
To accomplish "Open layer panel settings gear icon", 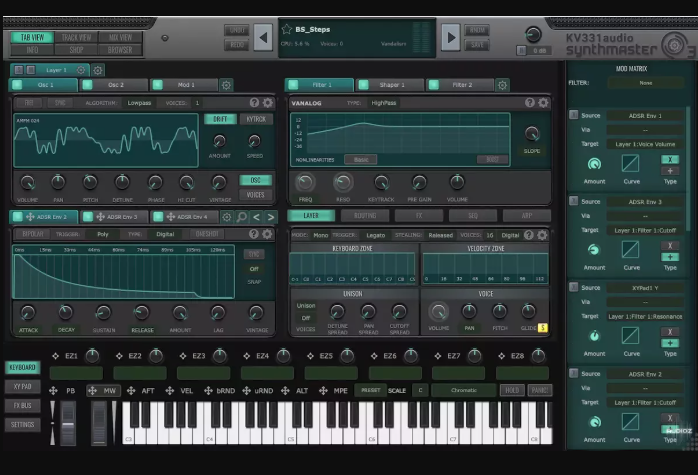I will 542,235.
